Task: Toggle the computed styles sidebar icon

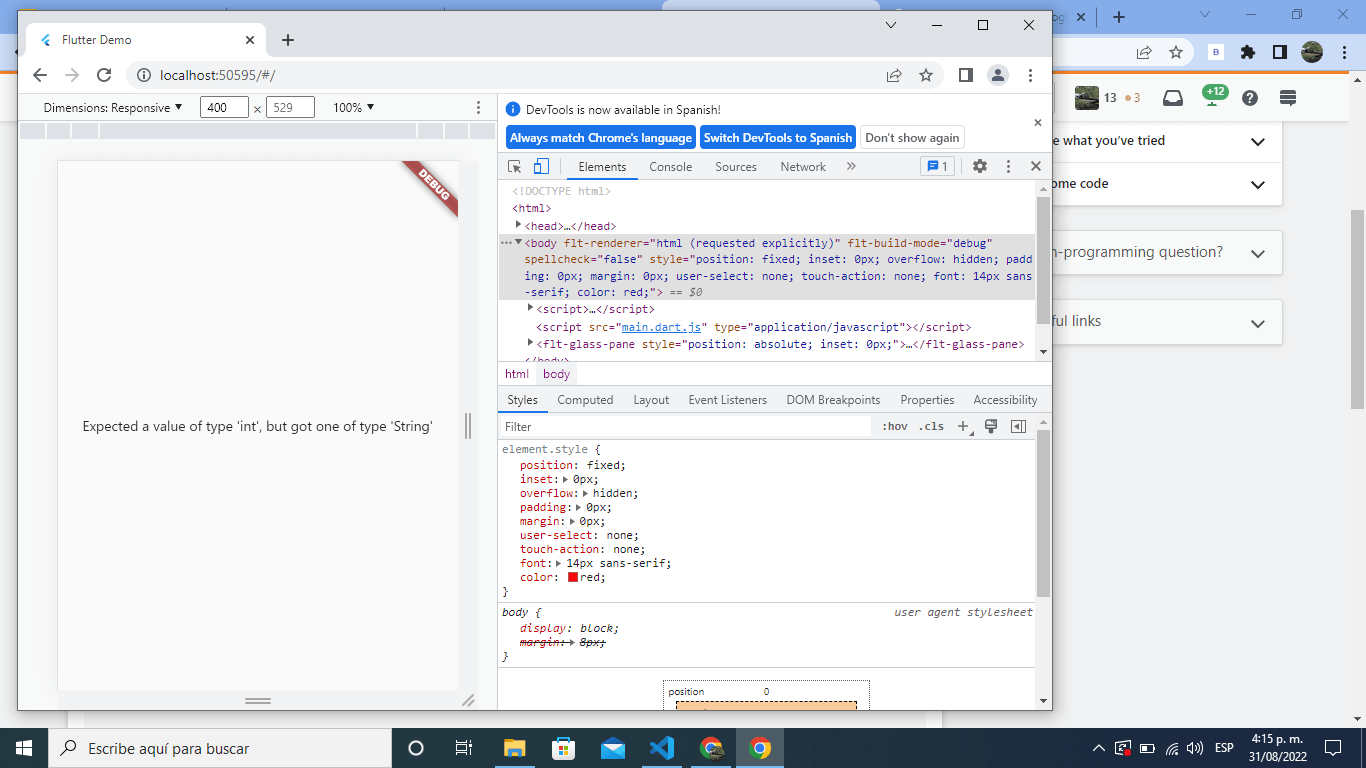Action: click(x=1018, y=426)
